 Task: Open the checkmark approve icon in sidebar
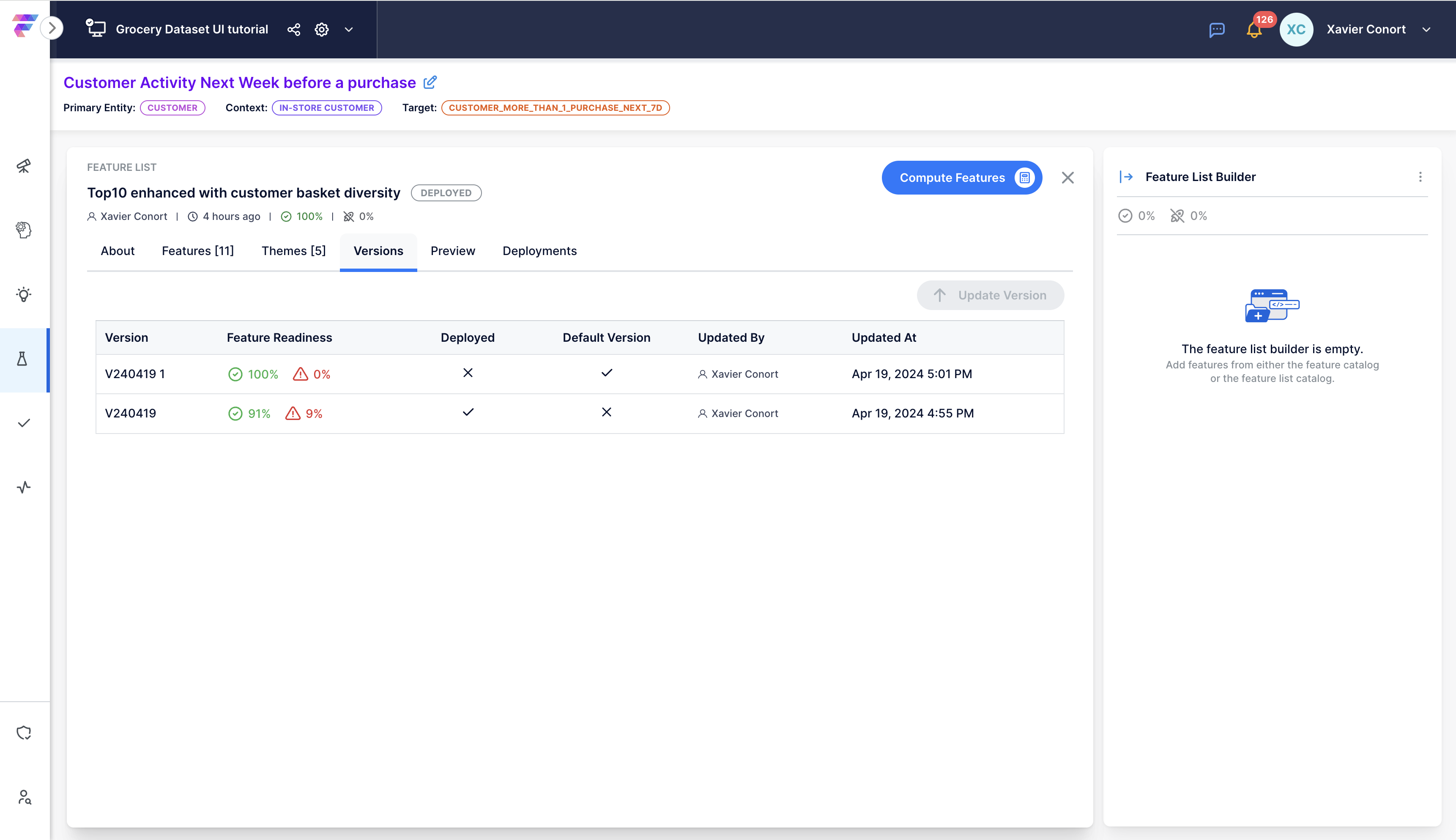pos(24,423)
